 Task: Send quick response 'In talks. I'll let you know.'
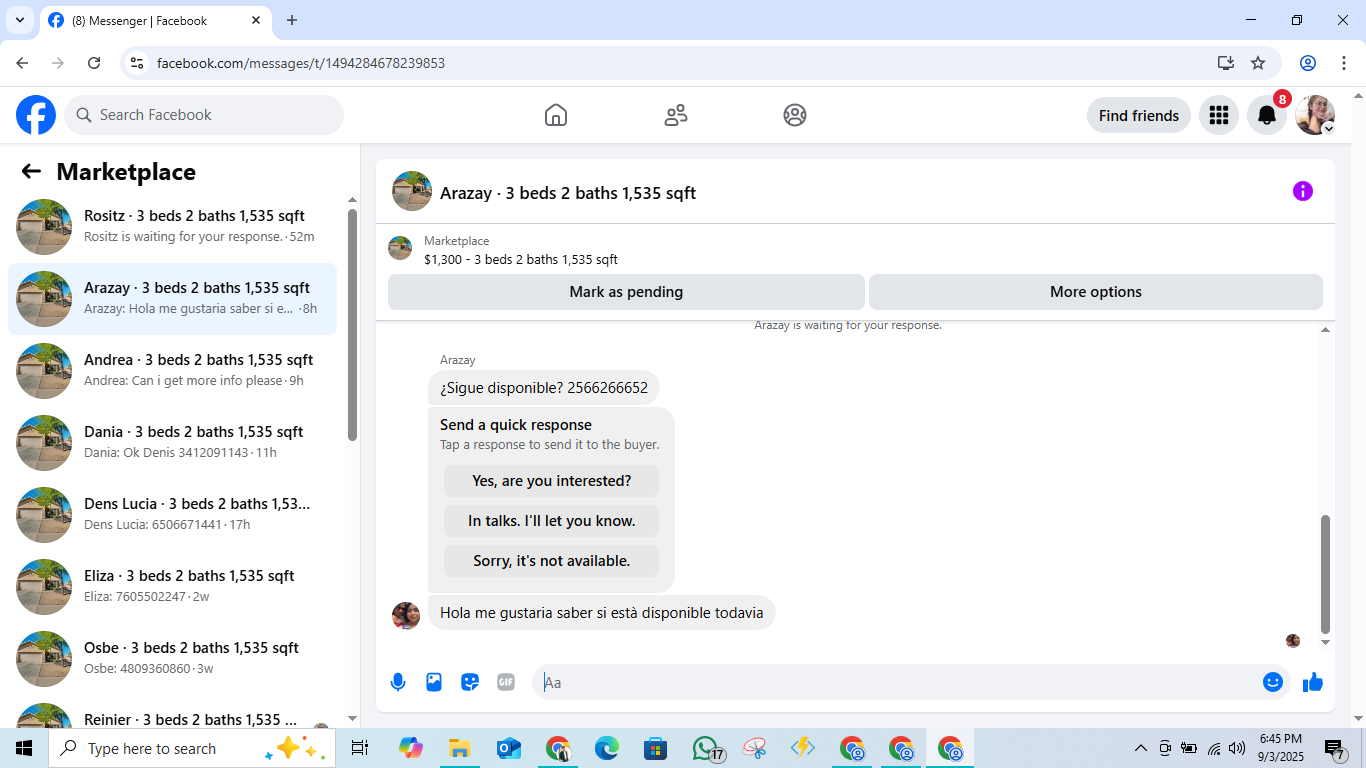pyautogui.click(x=552, y=521)
